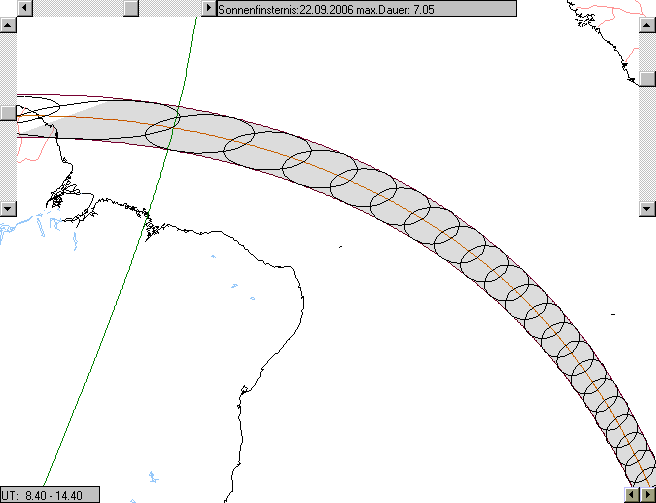
Task: Click the left vertical scrollbar's down arrow
Action: [x=8, y=208]
